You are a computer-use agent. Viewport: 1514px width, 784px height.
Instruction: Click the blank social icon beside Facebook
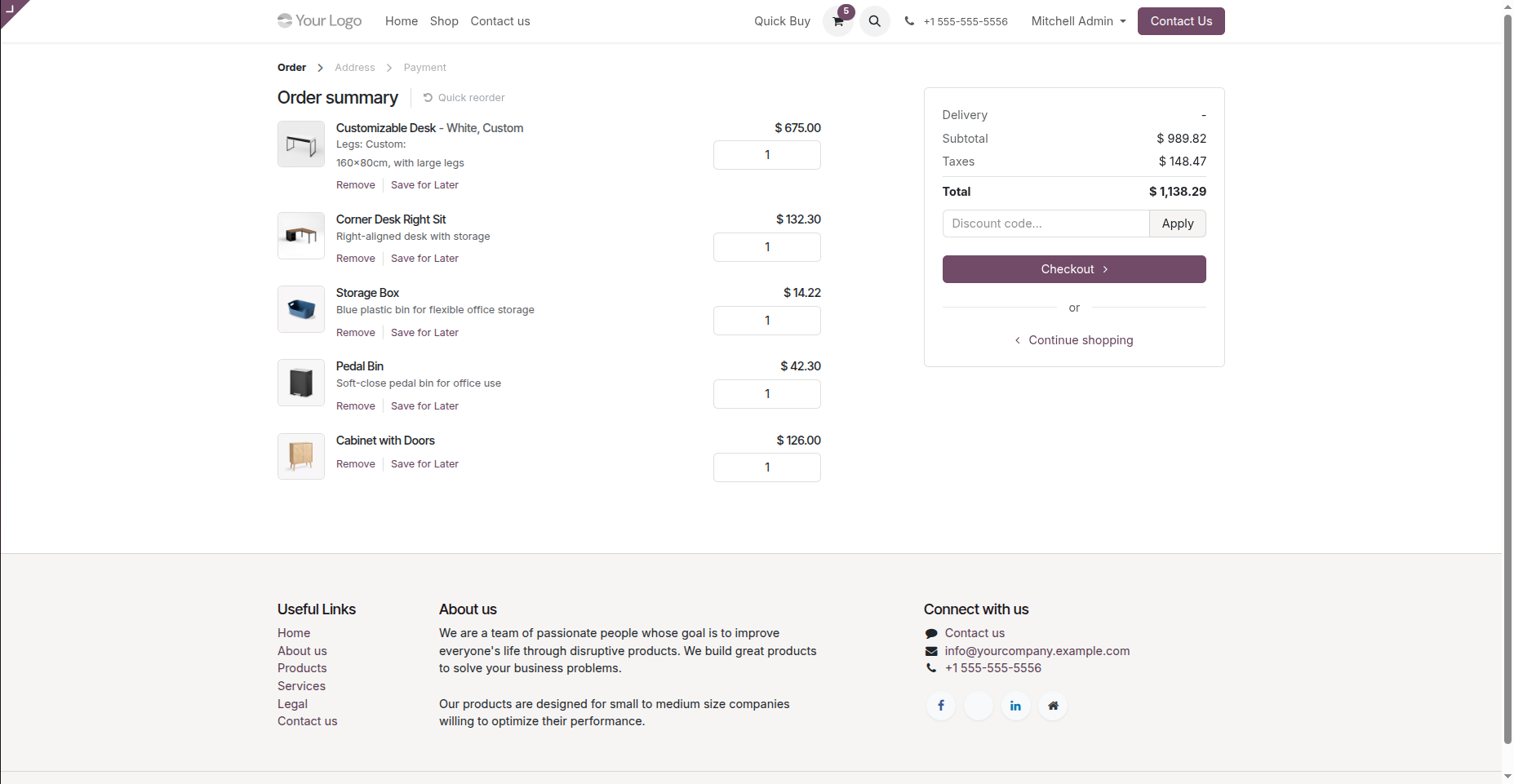979,706
